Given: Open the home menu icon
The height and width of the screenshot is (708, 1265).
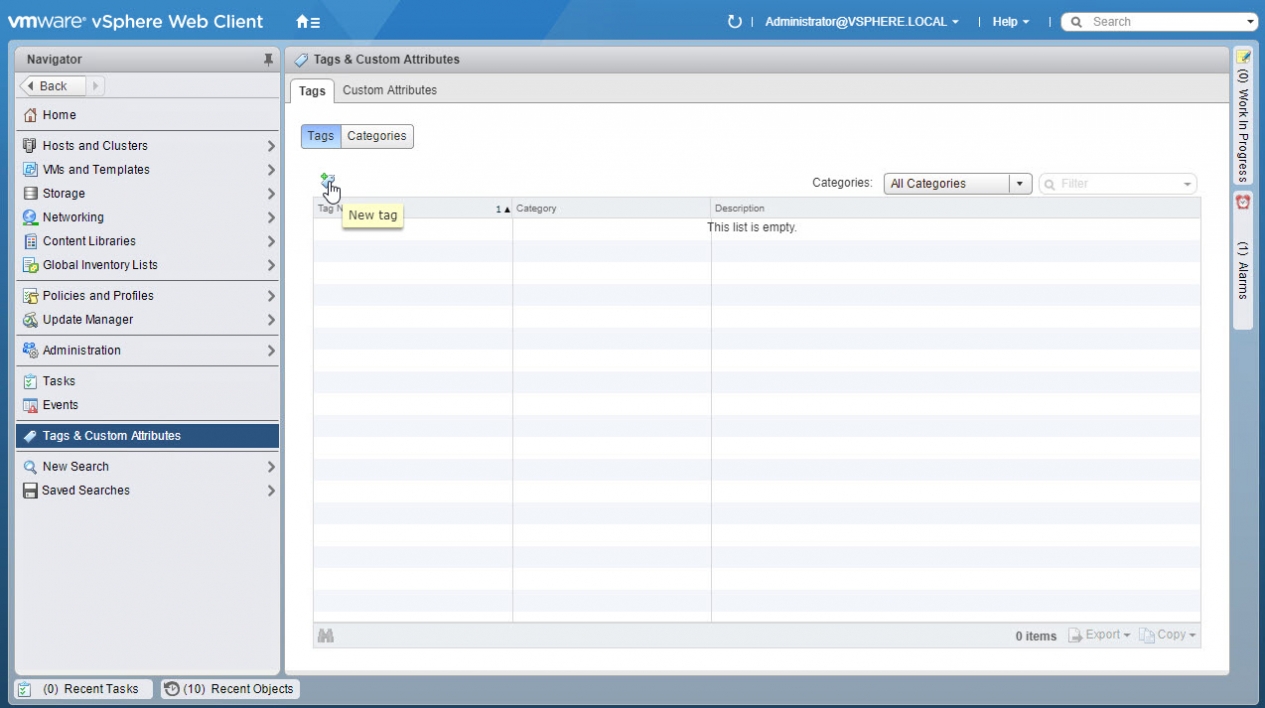Looking at the screenshot, I should (308, 22).
